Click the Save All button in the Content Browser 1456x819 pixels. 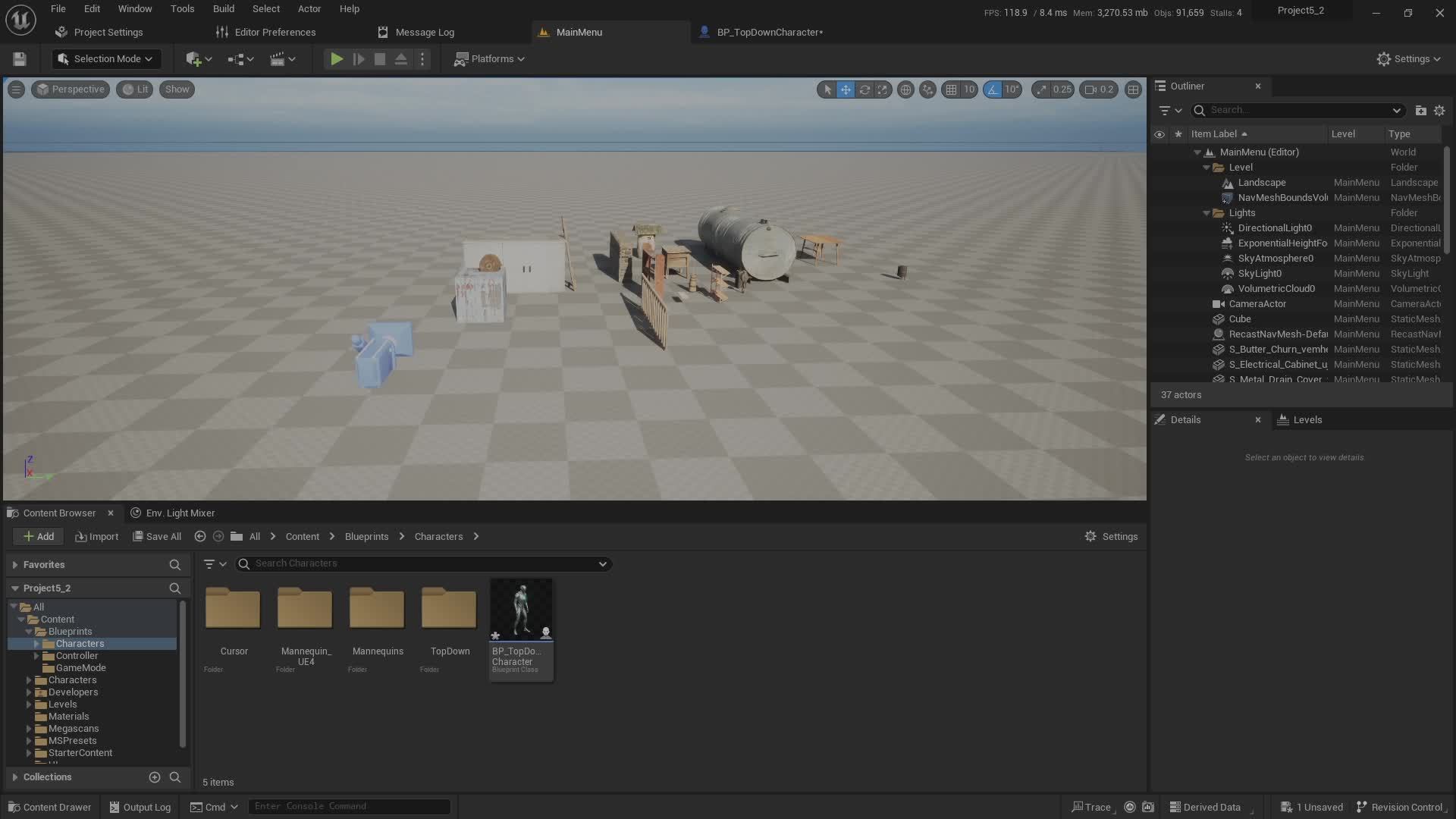(157, 536)
